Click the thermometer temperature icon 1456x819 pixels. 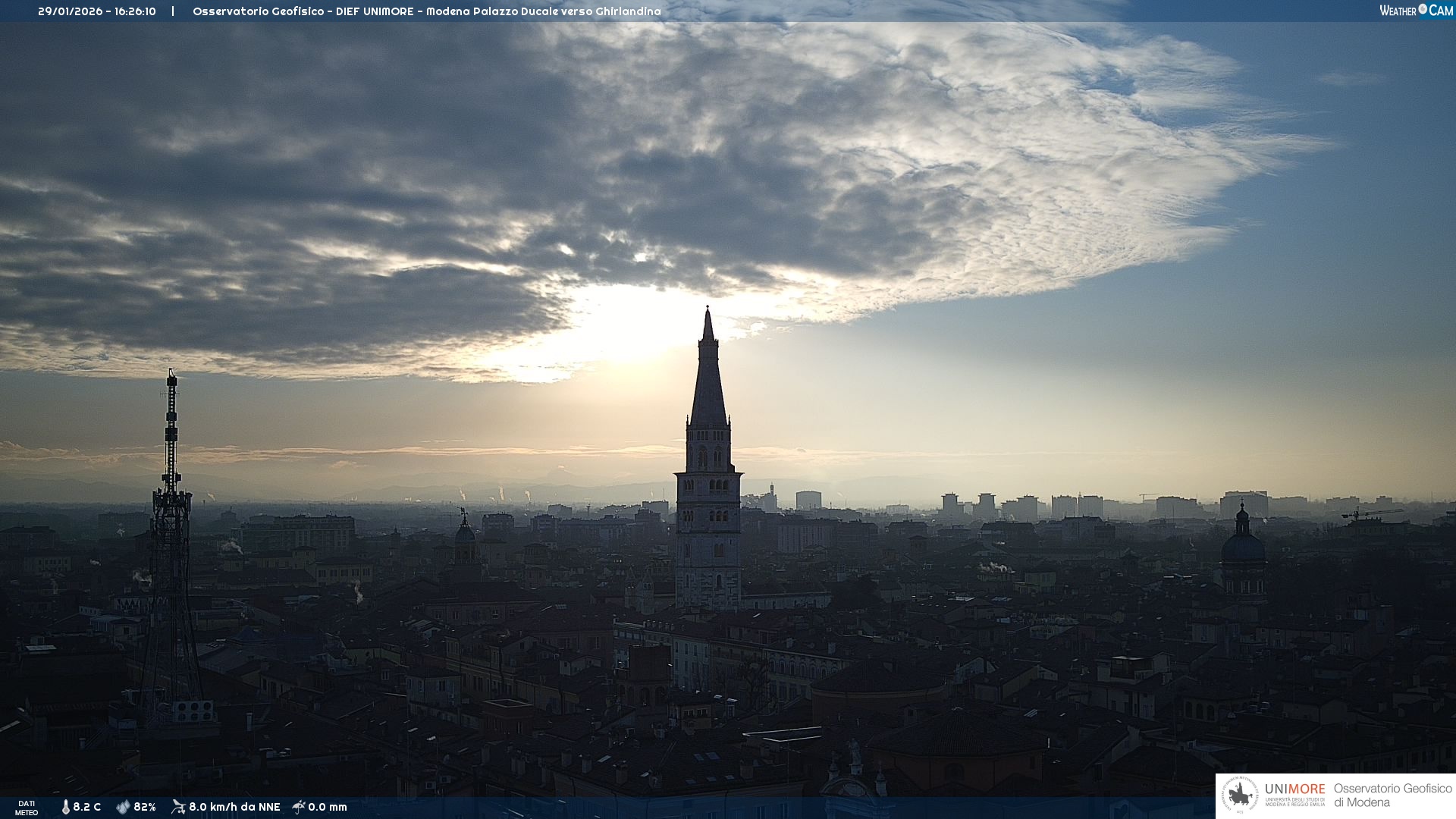coord(66,807)
